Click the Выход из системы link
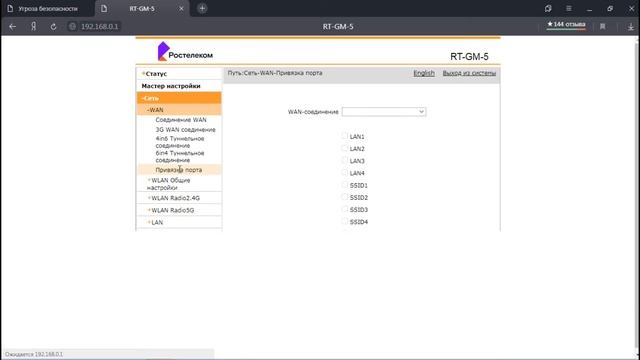The image size is (640, 360). pos(469,73)
